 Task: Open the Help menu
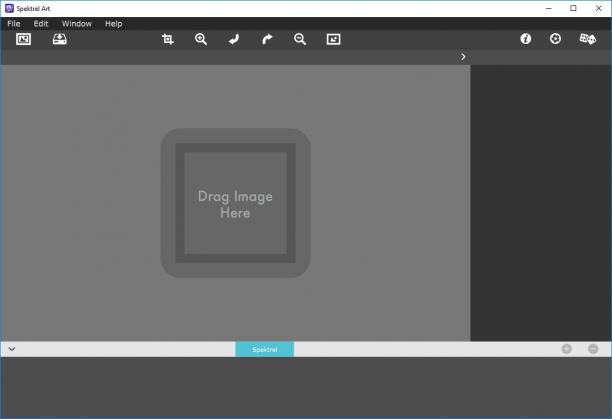pyautogui.click(x=114, y=24)
